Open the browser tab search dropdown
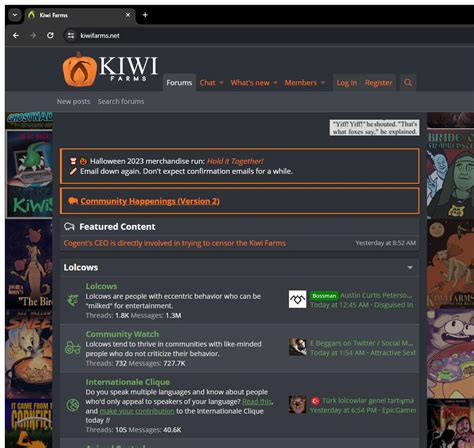This screenshot has height=448, width=474. coord(15,15)
